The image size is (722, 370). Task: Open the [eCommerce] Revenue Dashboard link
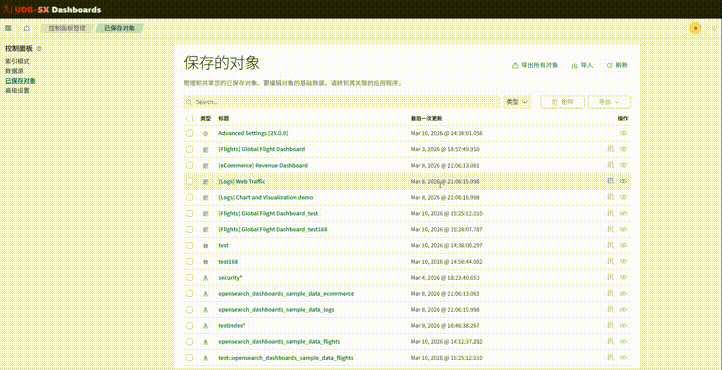pyautogui.click(x=263, y=165)
